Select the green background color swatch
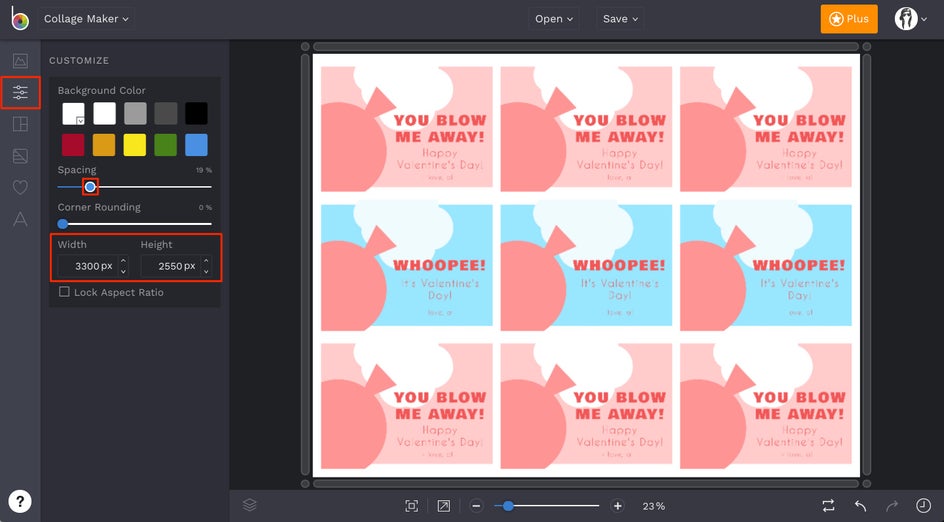Screen dimensions: 944x522 point(166,145)
